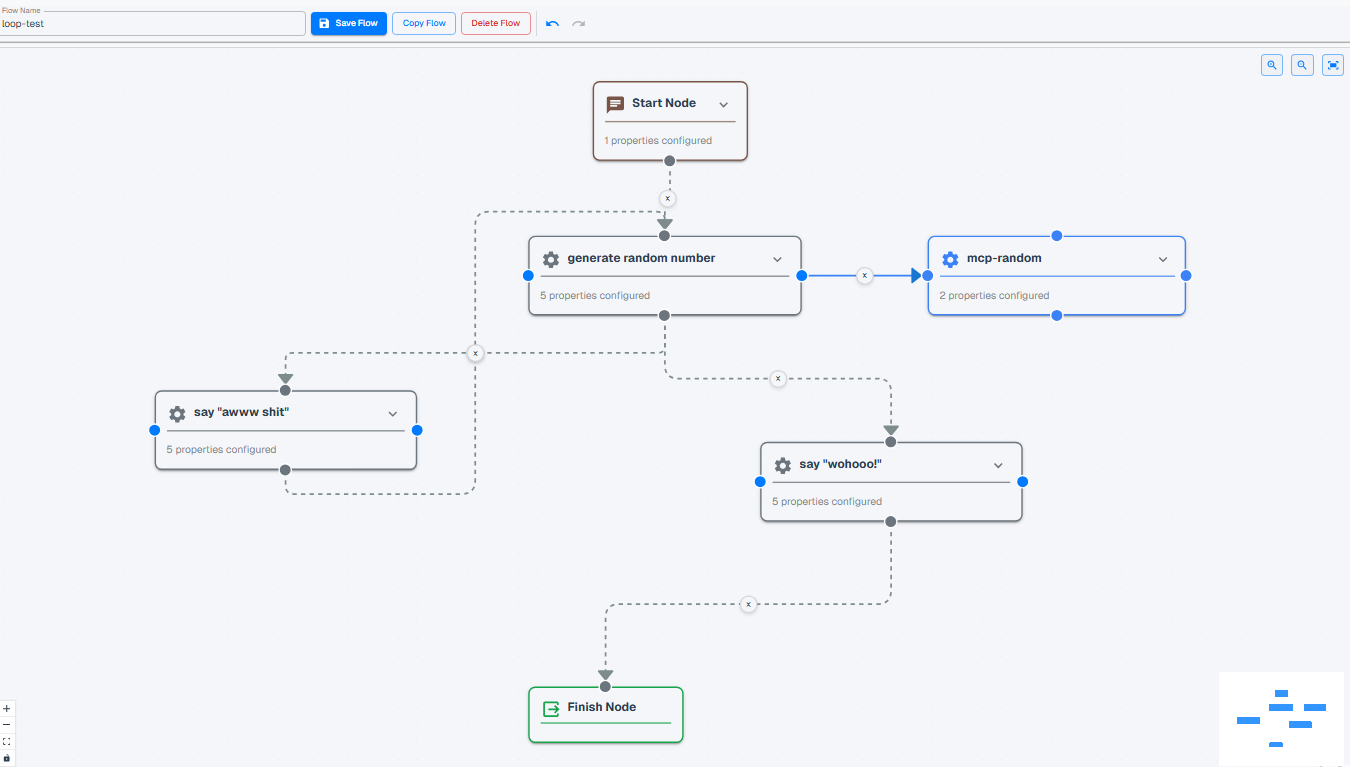Click the gear icon on say "wohooo!" node
Screen dimensions: 1350x767
coord(783,465)
